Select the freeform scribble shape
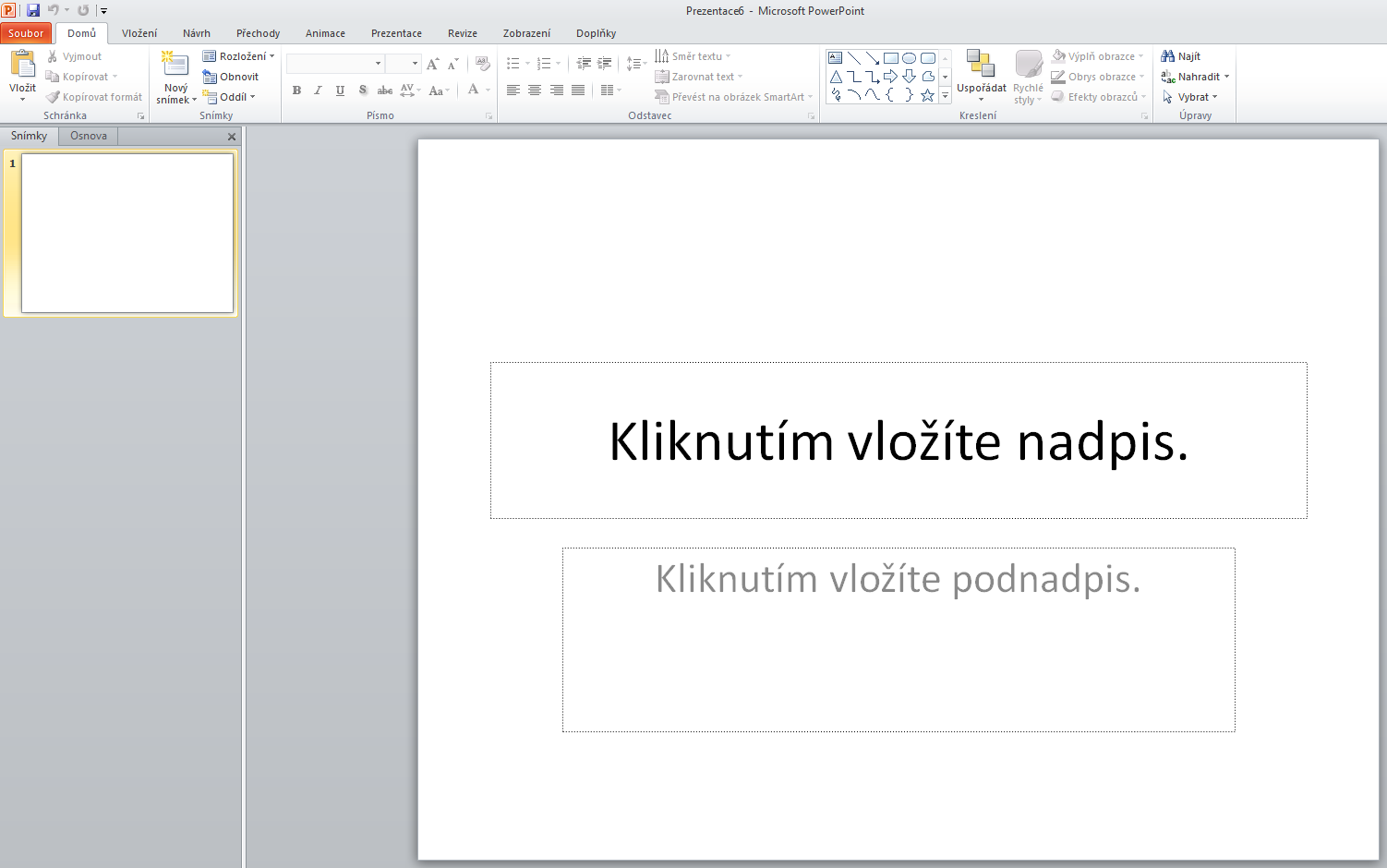Viewport: 1387px width, 868px height. coord(836,95)
